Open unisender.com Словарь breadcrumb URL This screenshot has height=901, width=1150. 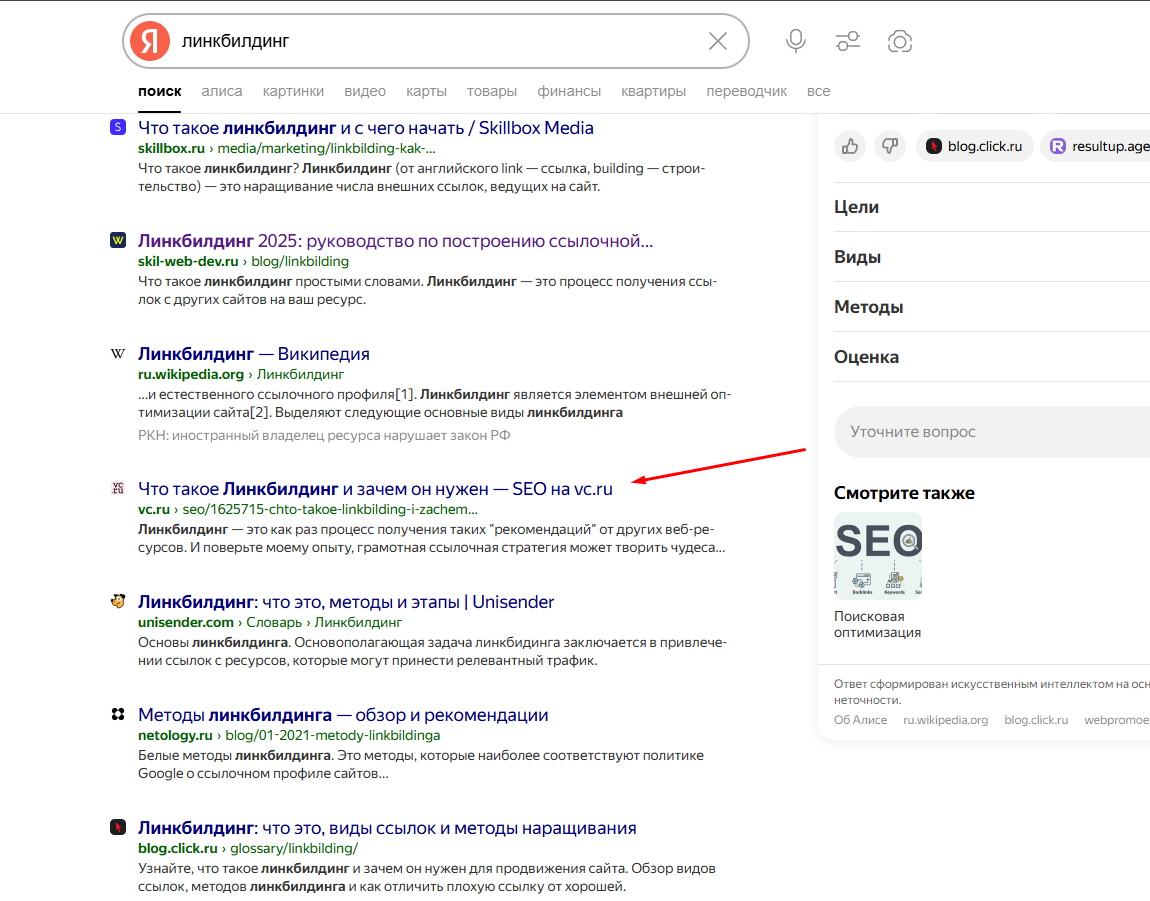pyautogui.click(x=270, y=622)
